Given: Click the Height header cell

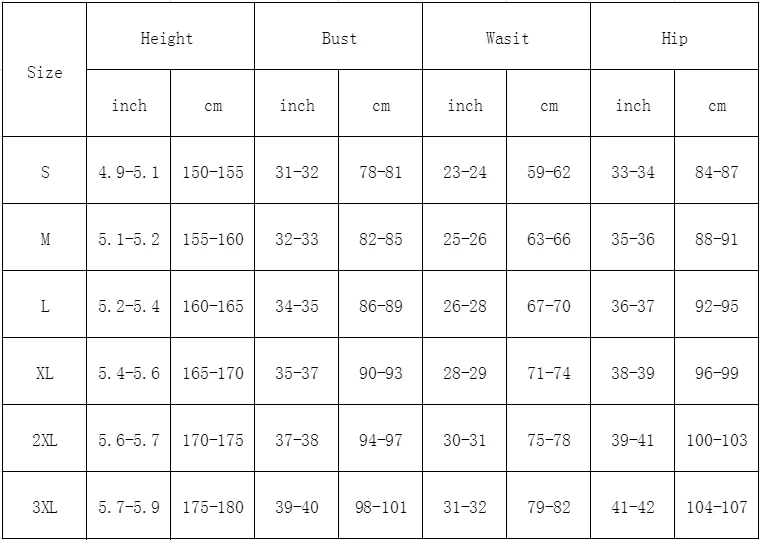Looking at the screenshot, I should (167, 39).
